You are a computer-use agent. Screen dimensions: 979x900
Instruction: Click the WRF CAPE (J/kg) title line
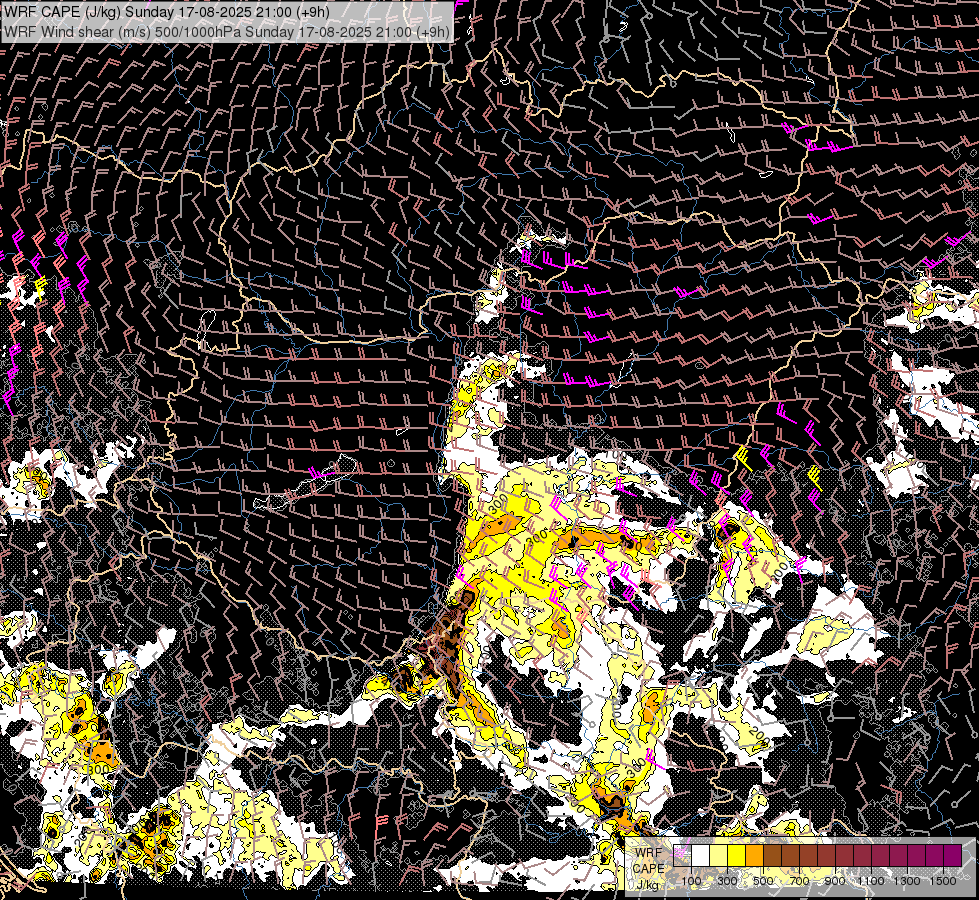(167, 12)
